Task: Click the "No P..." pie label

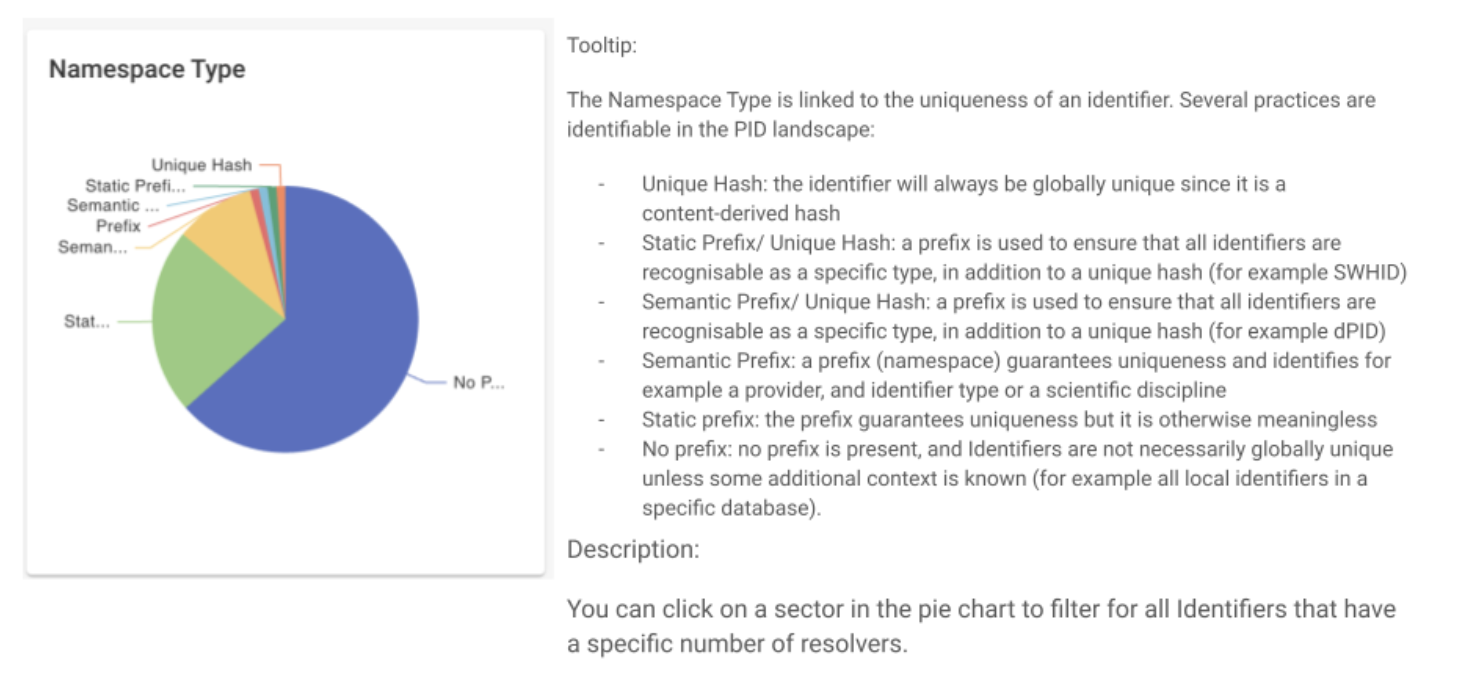Action: (479, 383)
